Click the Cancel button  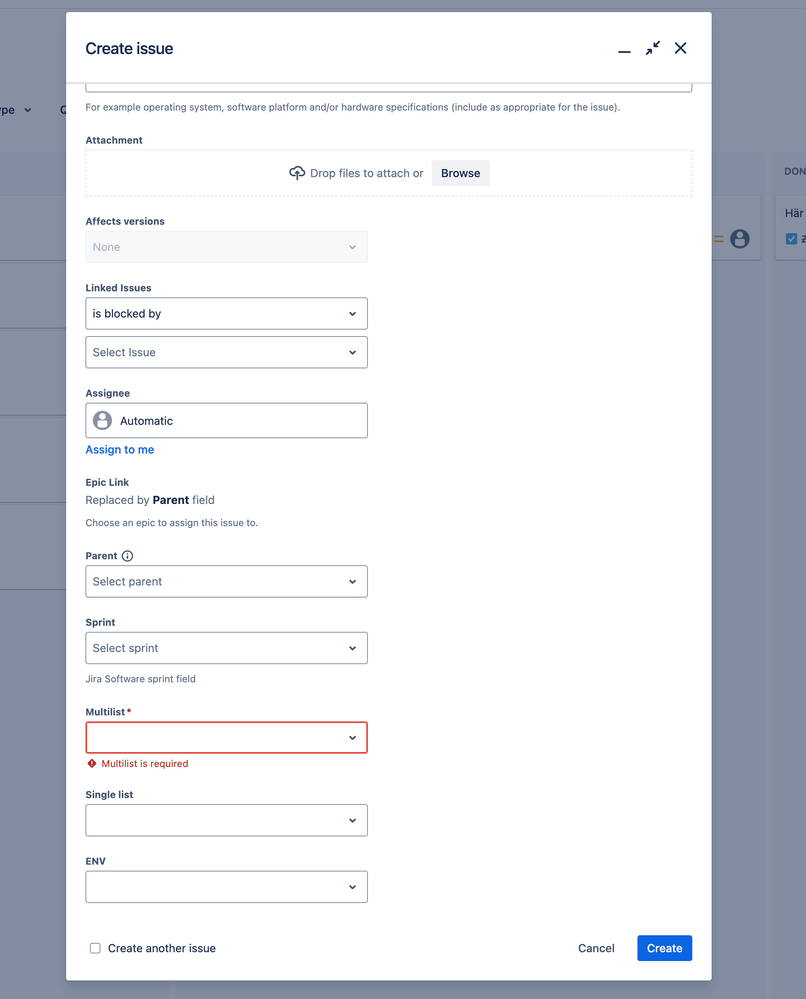(x=596, y=948)
